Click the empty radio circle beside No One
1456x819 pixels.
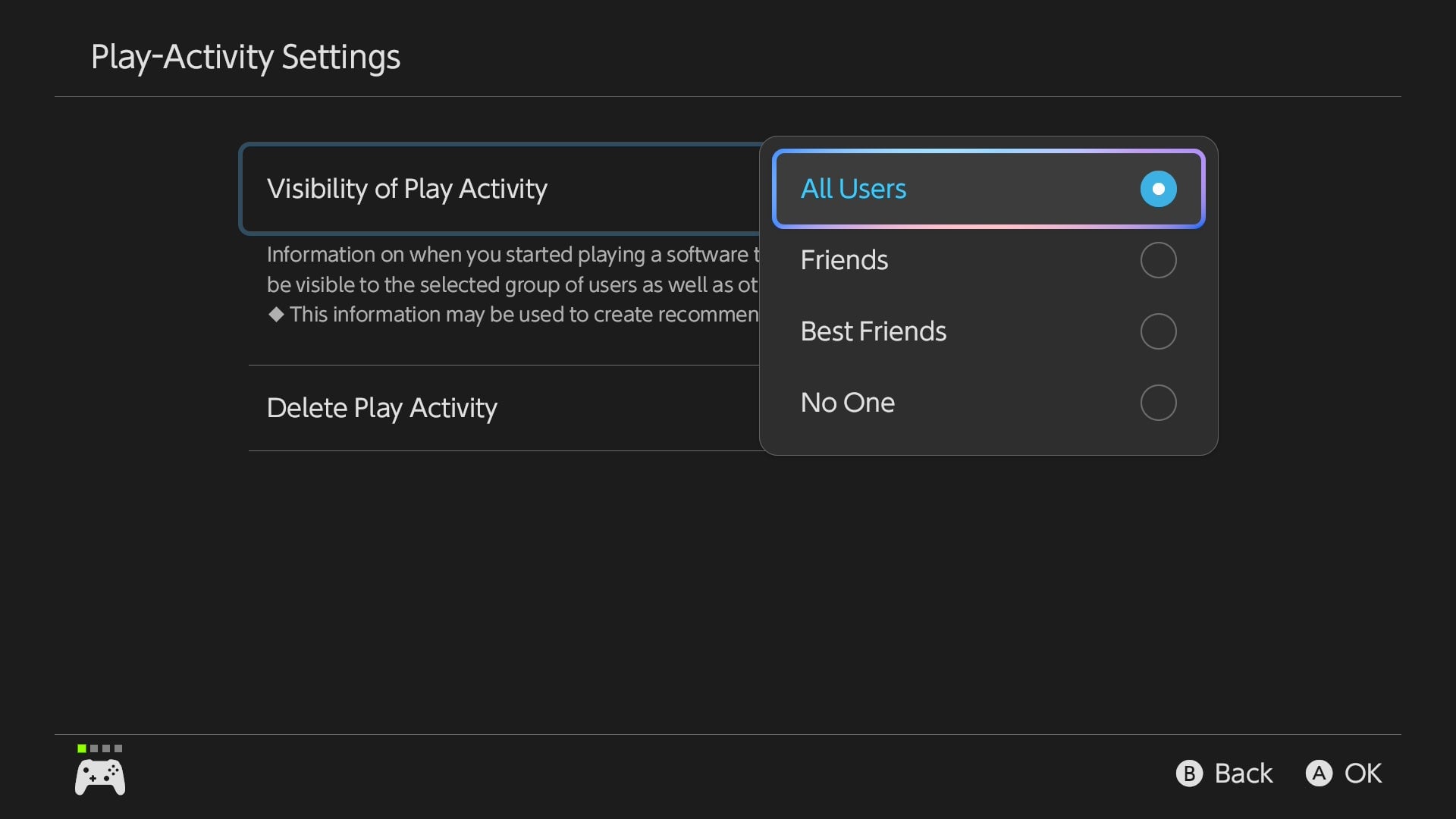pos(1157,403)
